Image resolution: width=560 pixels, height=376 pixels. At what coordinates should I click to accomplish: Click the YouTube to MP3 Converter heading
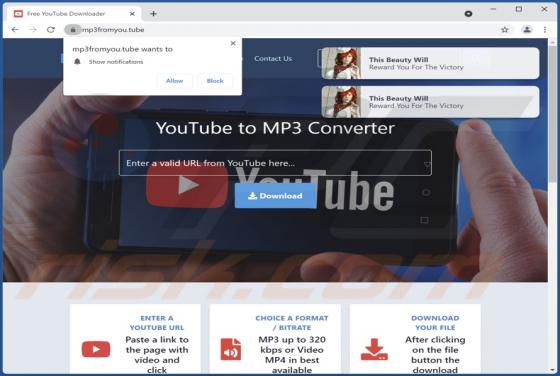(x=275, y=128)
